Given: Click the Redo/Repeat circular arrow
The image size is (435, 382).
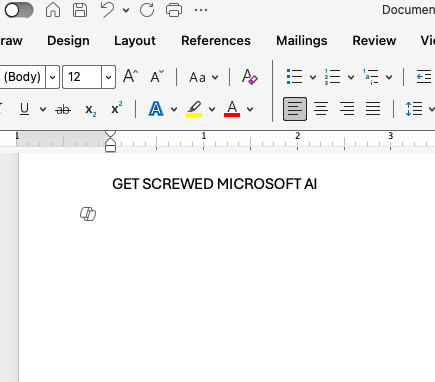Looking at the screenshot, I should click(147, 10).
